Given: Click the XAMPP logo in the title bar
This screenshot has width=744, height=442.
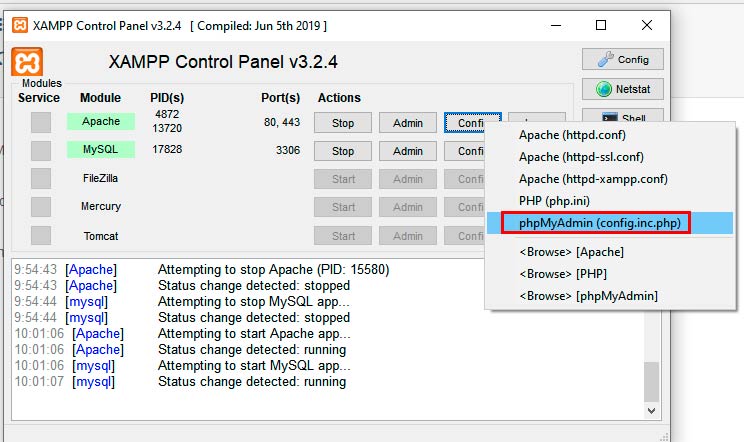Looking at the screenshot, I should [19, 25].
